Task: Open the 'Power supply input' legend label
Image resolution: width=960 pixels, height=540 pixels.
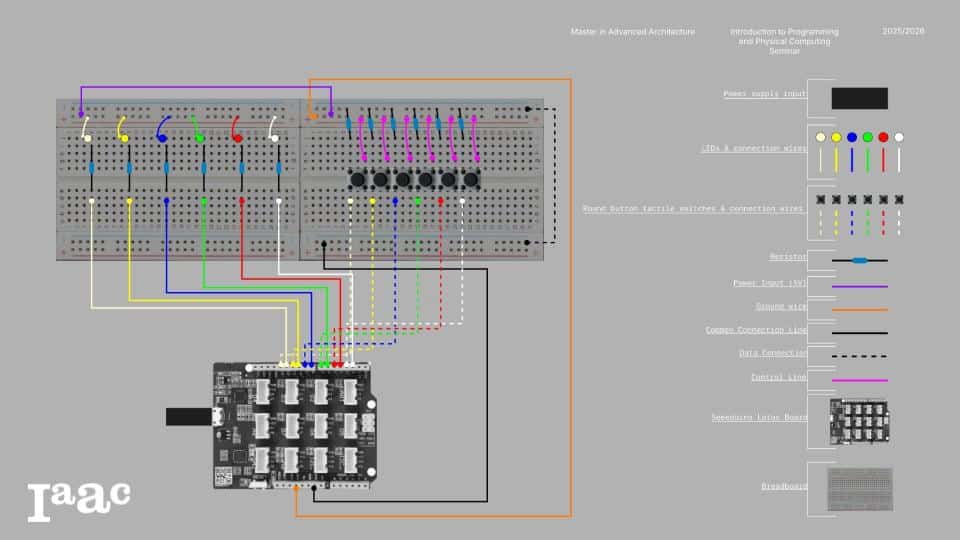Action: (765, 94)
